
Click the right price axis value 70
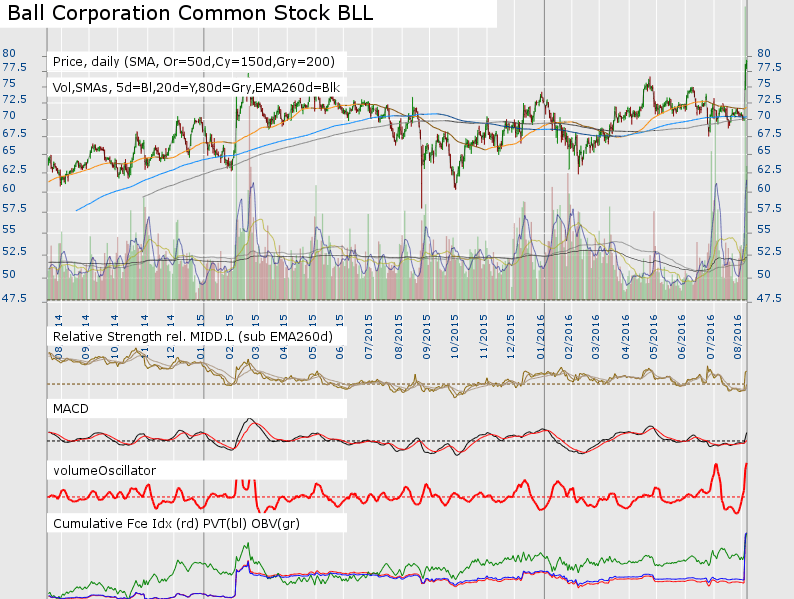764,116
